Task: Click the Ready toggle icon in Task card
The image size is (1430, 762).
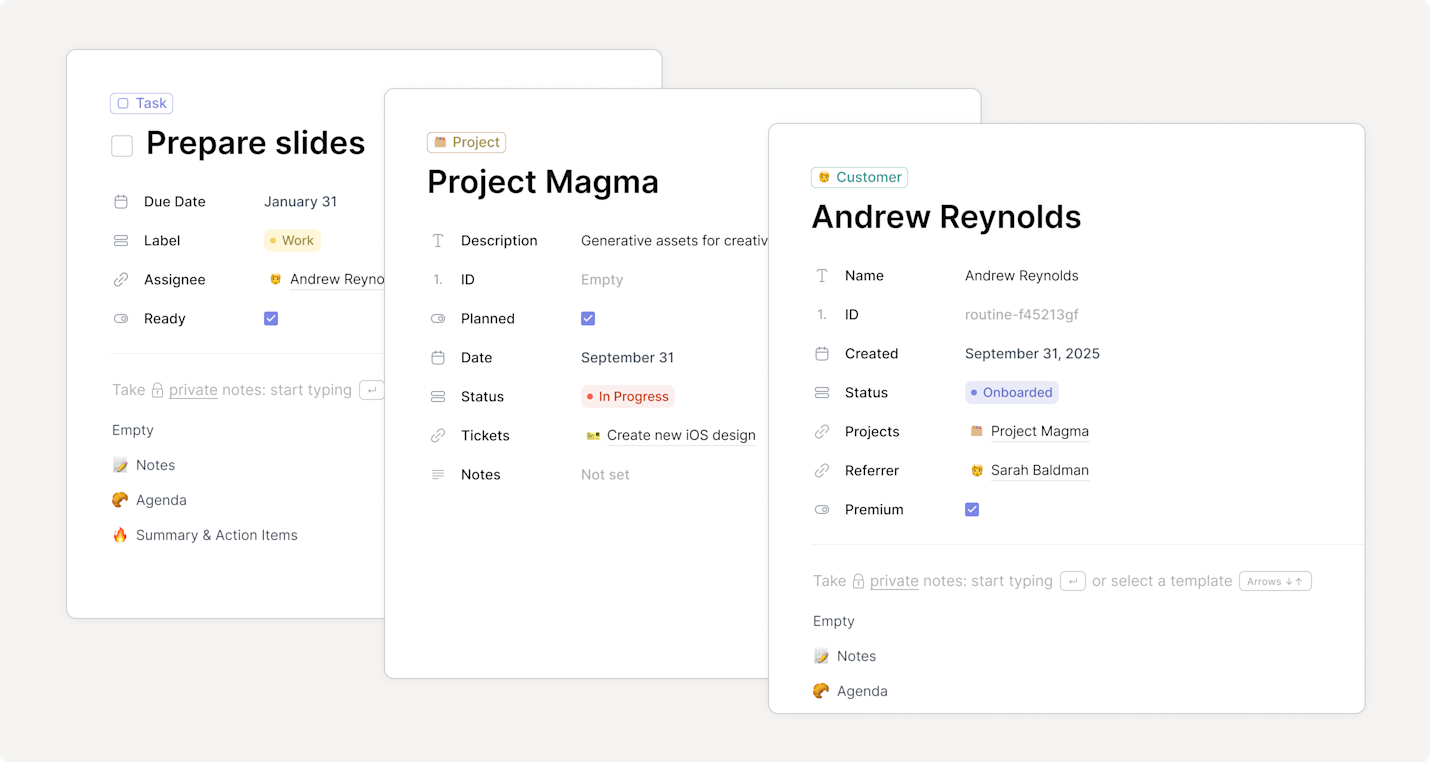Action: [121, 319]
